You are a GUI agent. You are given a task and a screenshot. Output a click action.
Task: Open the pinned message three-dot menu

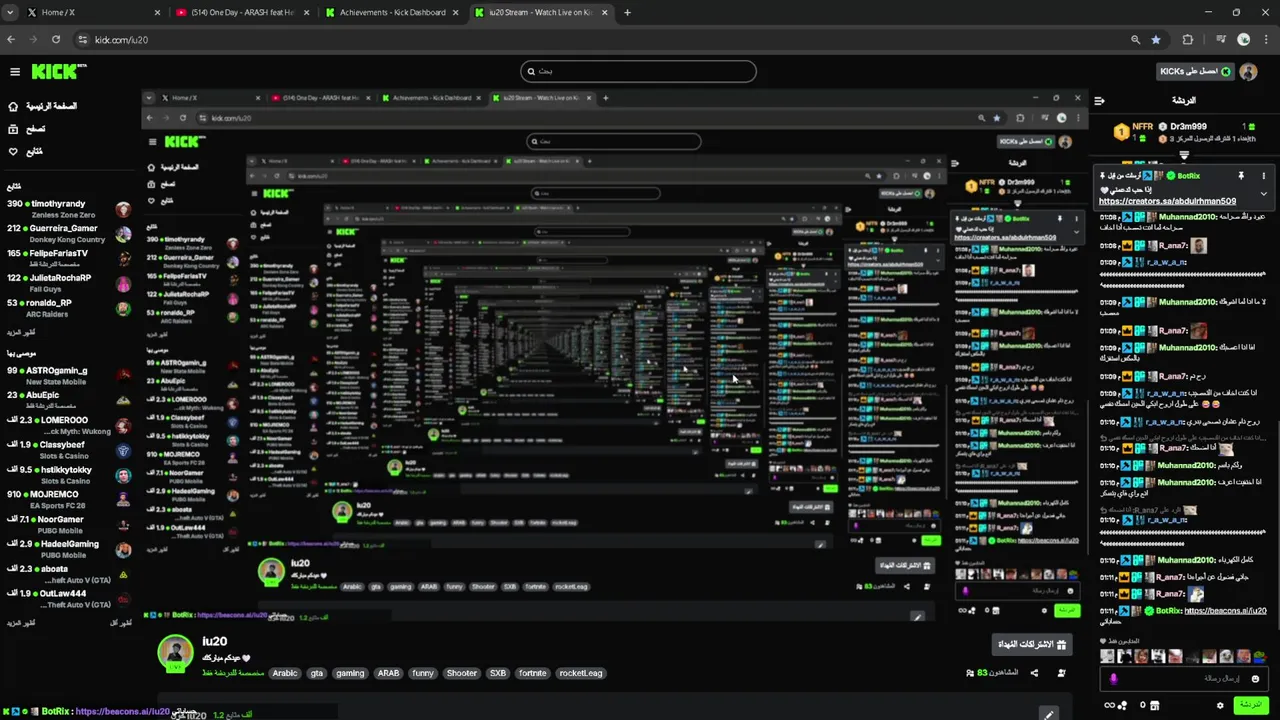tap(1263, 176)
